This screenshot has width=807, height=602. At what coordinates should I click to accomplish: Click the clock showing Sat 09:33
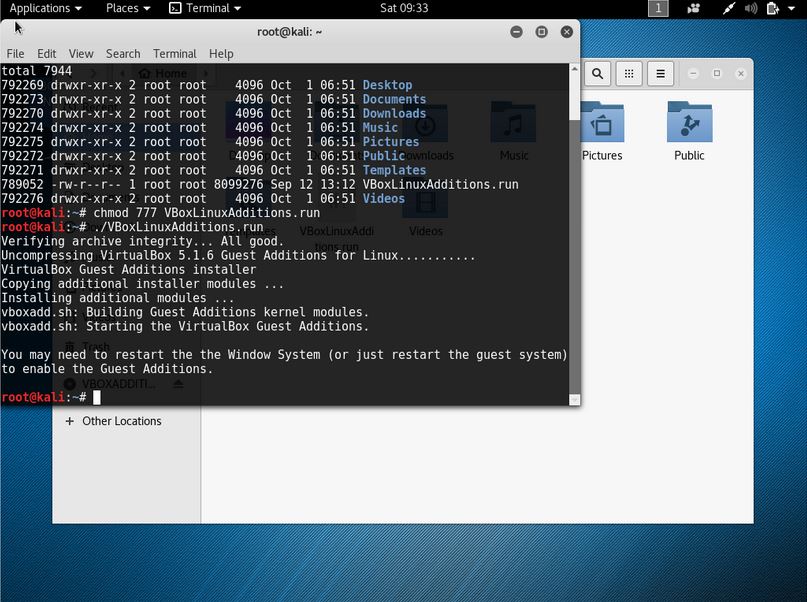coord(404,8)
